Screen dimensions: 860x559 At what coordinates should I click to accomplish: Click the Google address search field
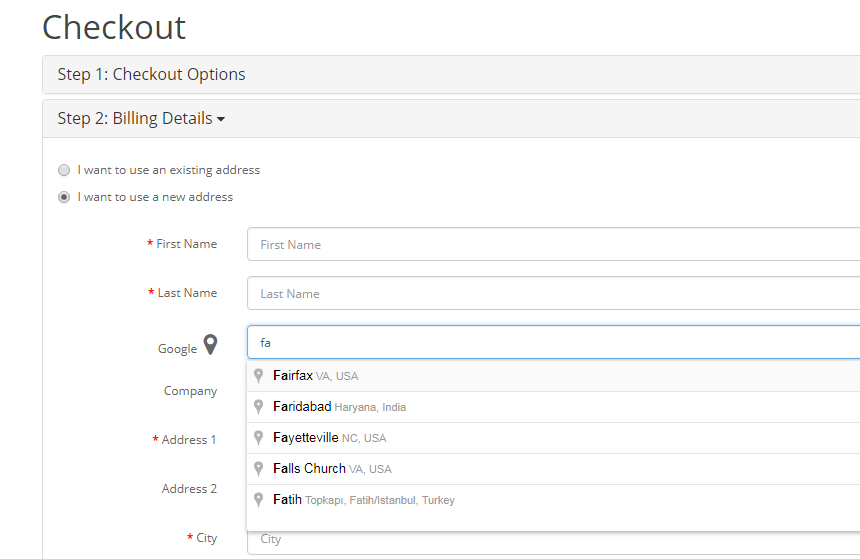tap(553, 342)
